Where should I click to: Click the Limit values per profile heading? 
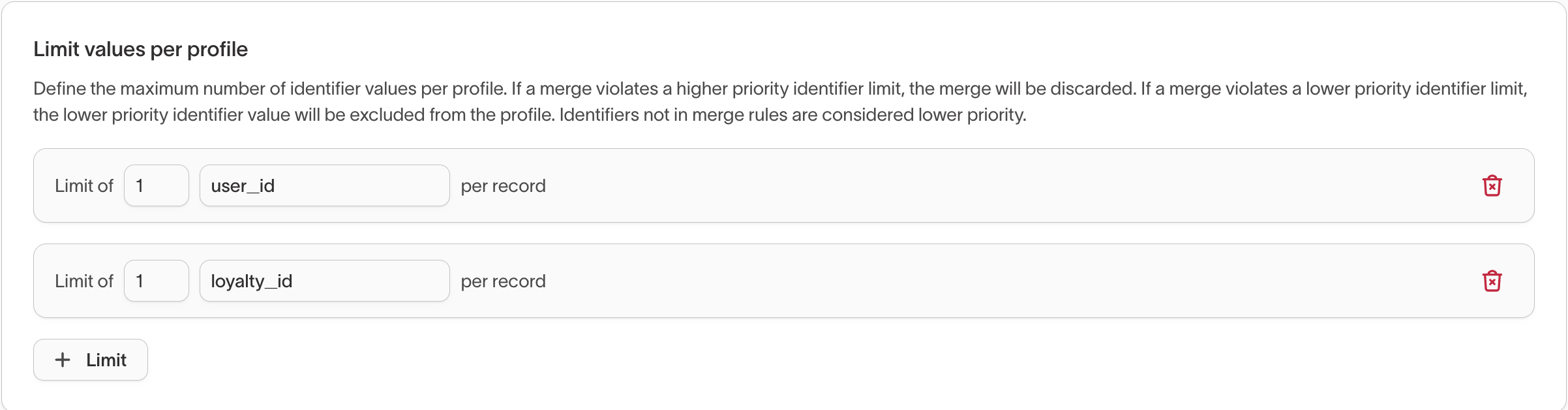tap(140, 48)
